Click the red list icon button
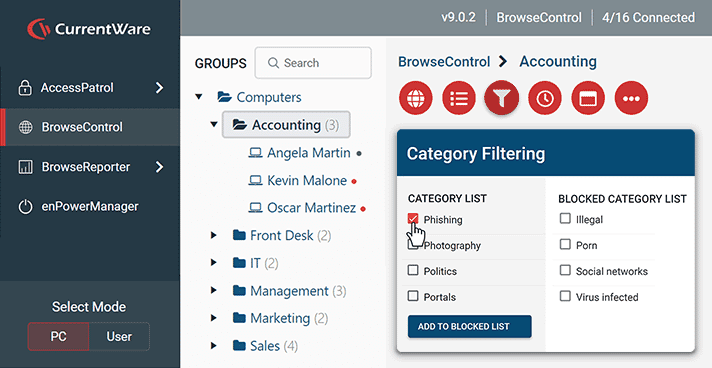712x368 pixels. 459,98
